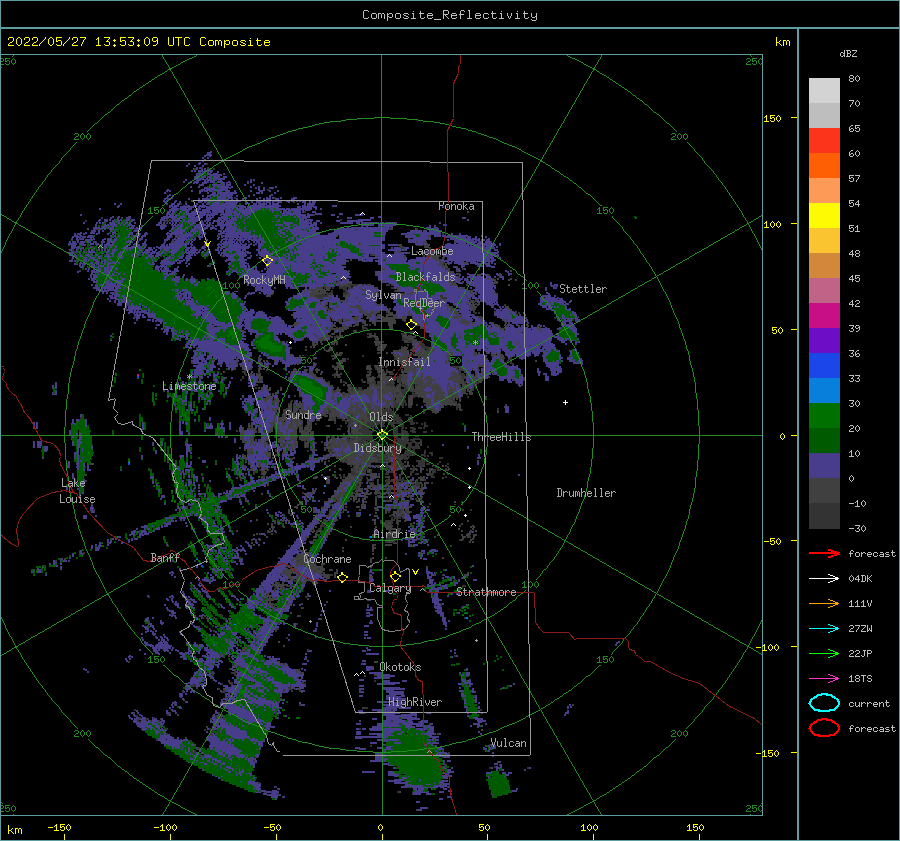Select the 60 dBZ orange swatch

[x=824, y=165]
